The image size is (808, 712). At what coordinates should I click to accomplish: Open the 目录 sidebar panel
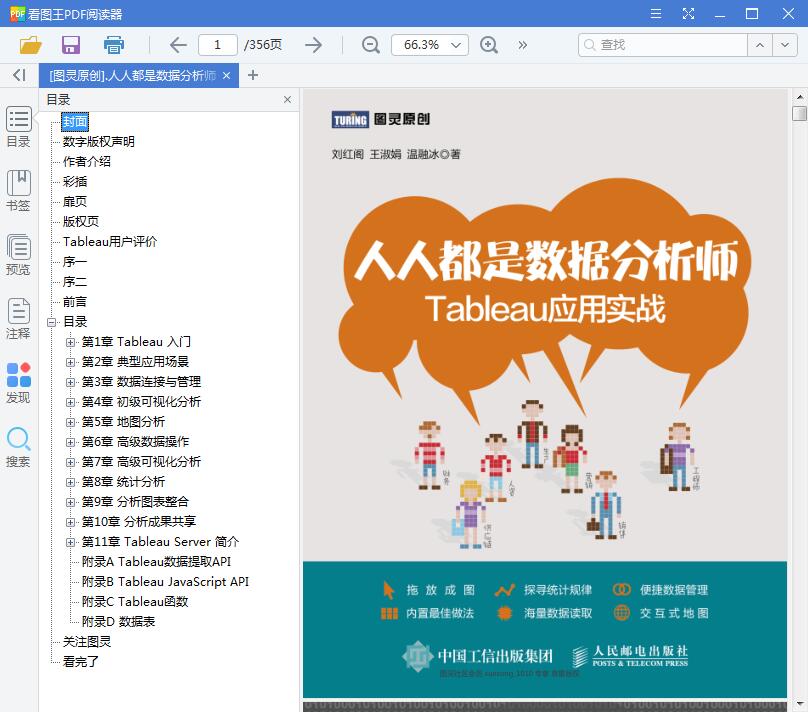pos(19,127)
